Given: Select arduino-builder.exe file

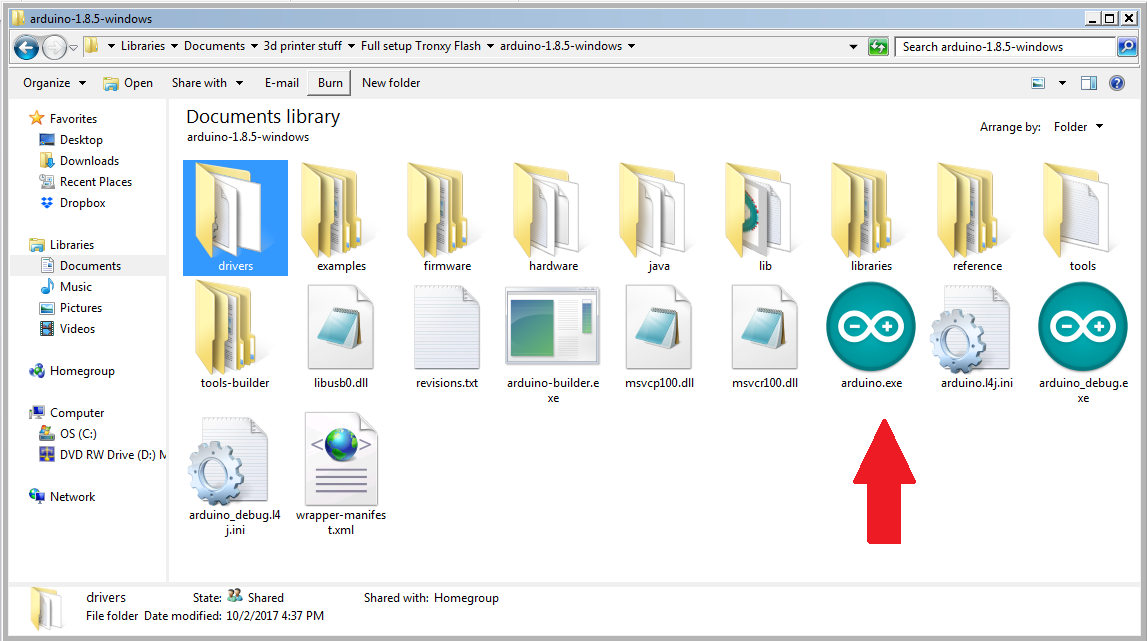Looking at the screenshot, I should click(553, 344).
